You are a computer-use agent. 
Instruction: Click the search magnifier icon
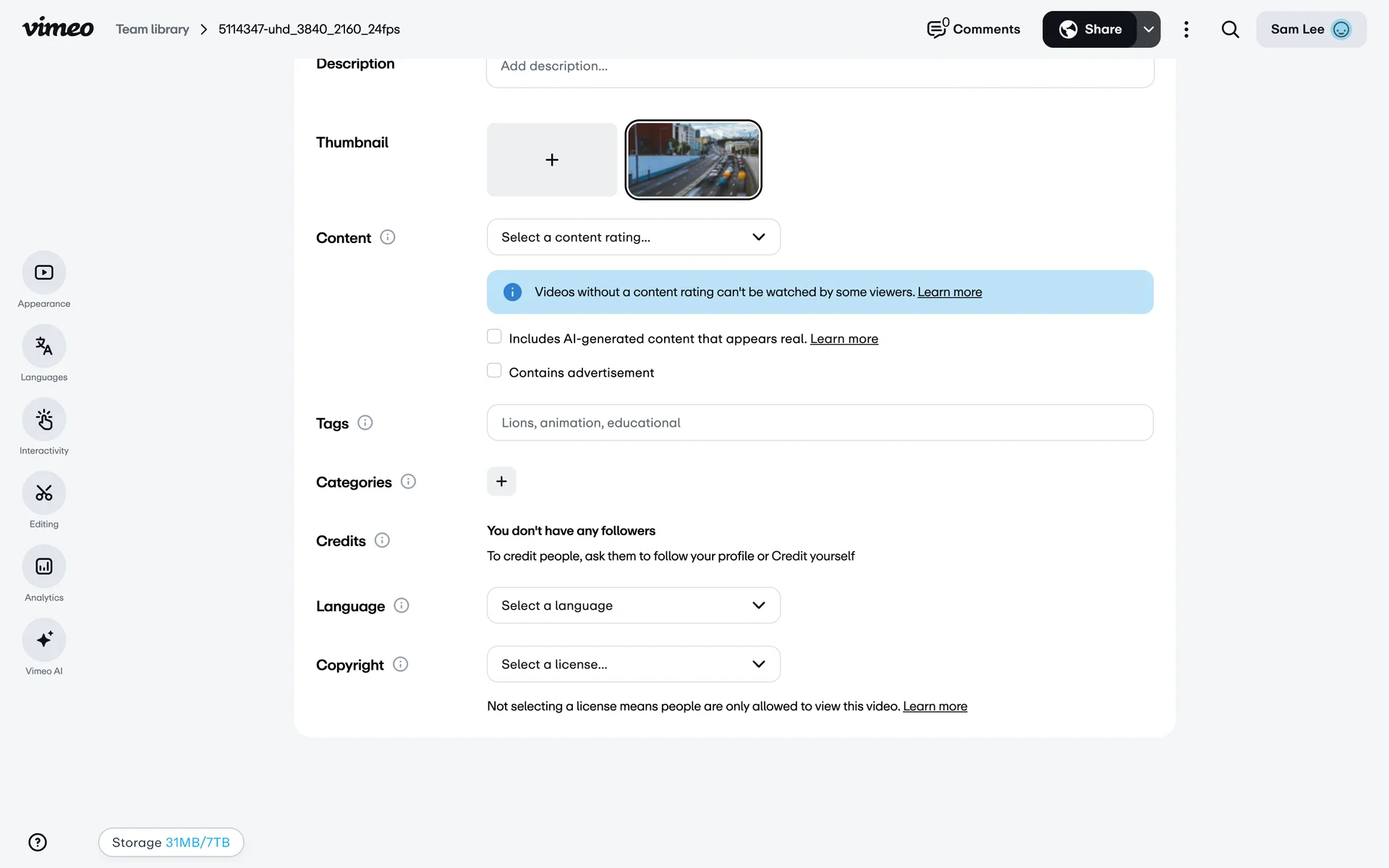pos(1230,30)
